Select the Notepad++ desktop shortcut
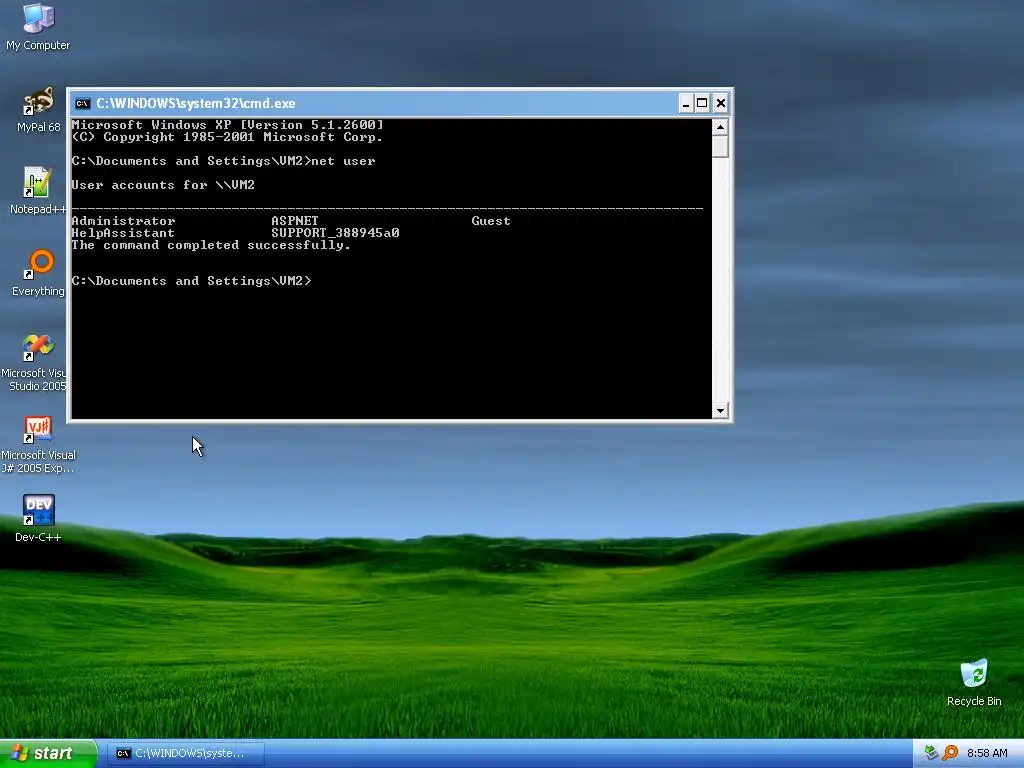The width and height of the screenshot is (1024, 768). tap(38, 191)
